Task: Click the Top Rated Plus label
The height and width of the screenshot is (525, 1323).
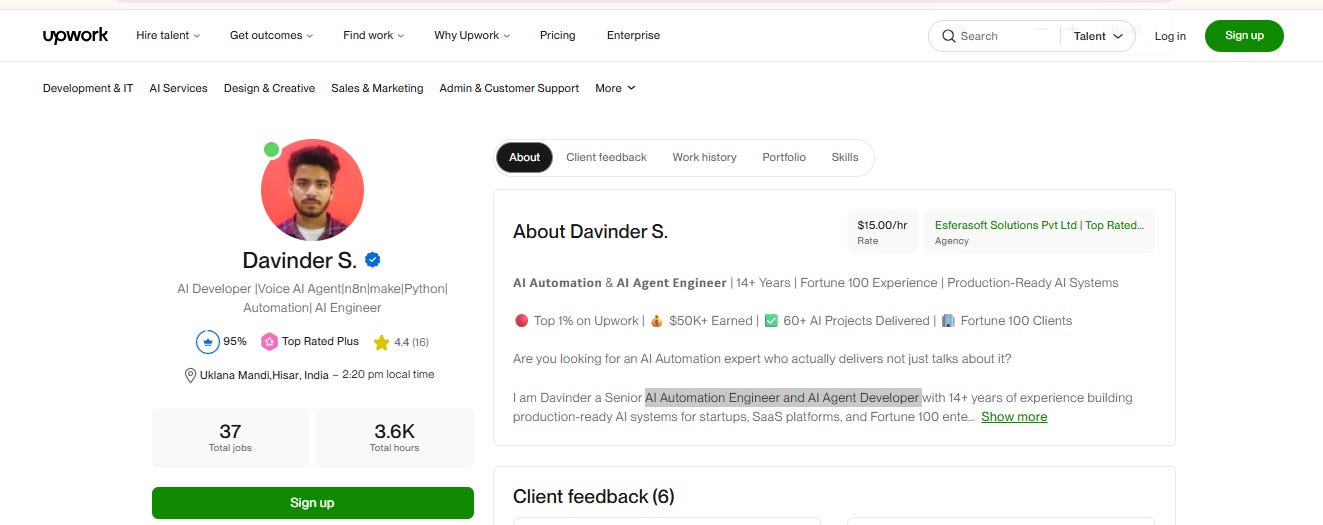Action: (320, 342)
